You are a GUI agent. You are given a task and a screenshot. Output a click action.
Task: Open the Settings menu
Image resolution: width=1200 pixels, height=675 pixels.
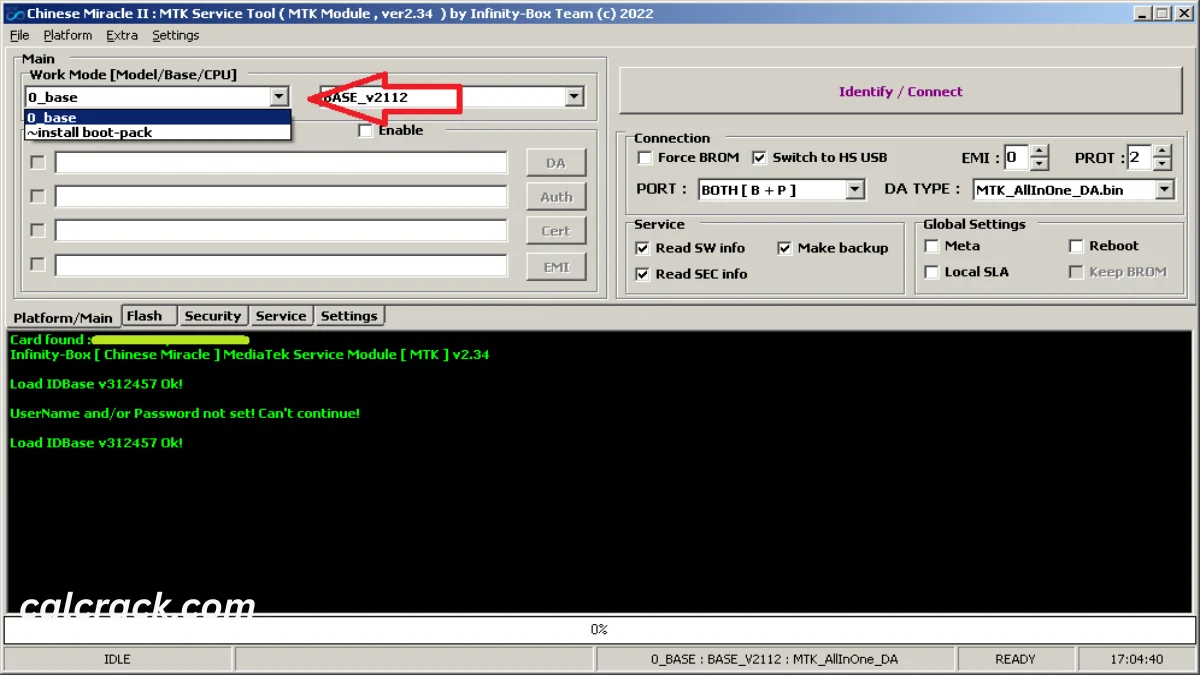[175, 35]
